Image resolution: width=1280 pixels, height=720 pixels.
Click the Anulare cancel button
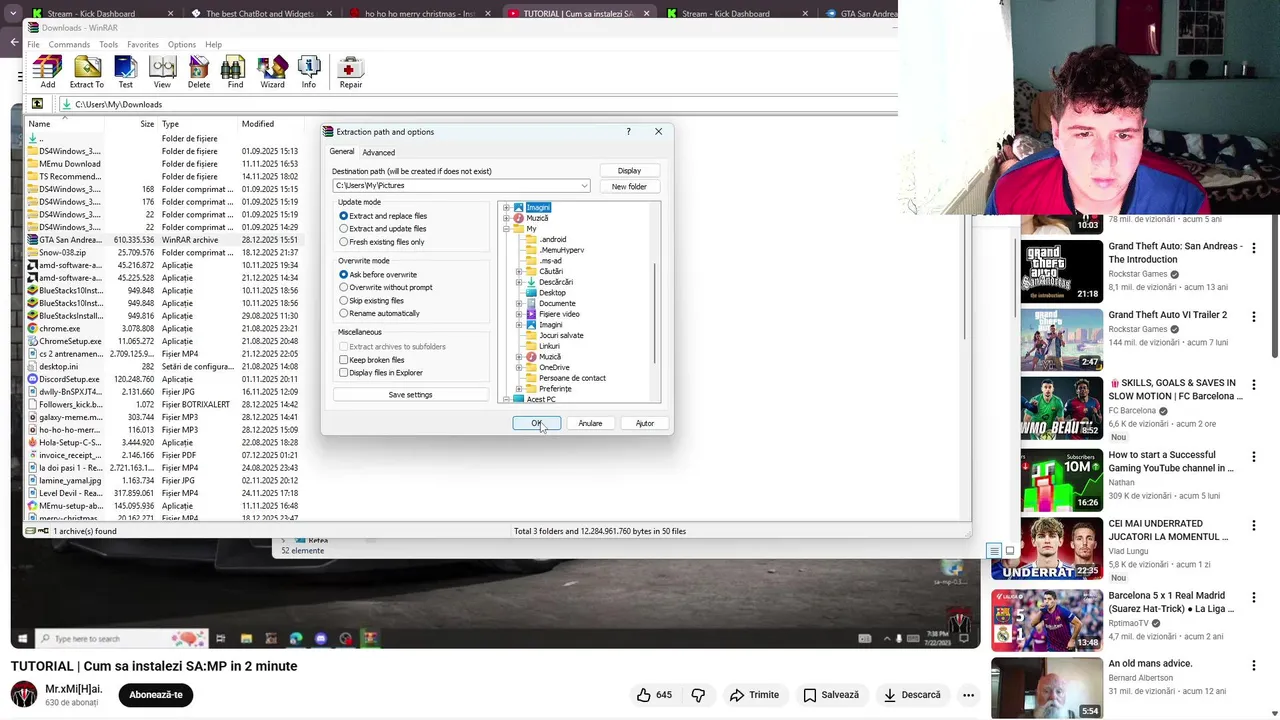tap(590, 423)
